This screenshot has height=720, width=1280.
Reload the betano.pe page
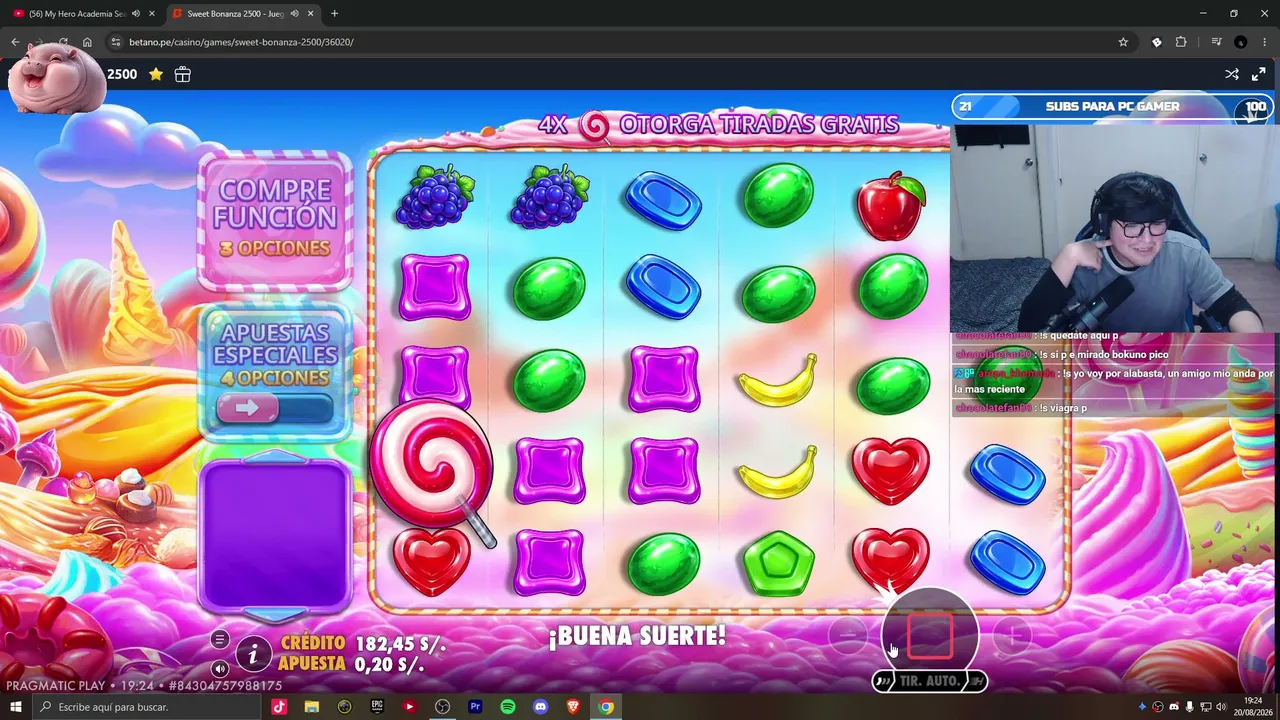coord(63,42)
